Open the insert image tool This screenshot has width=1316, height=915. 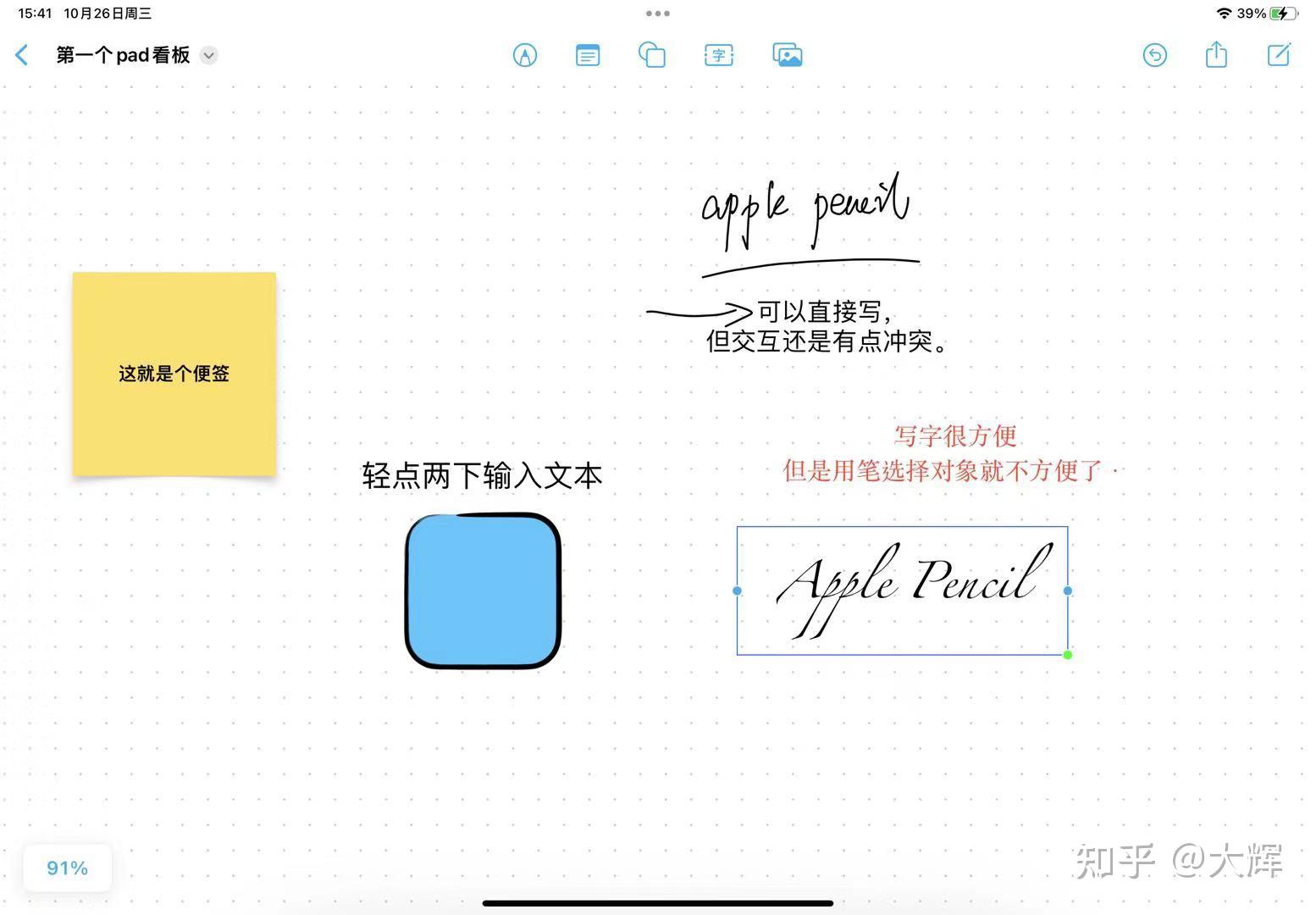click(x=786, y=54)
